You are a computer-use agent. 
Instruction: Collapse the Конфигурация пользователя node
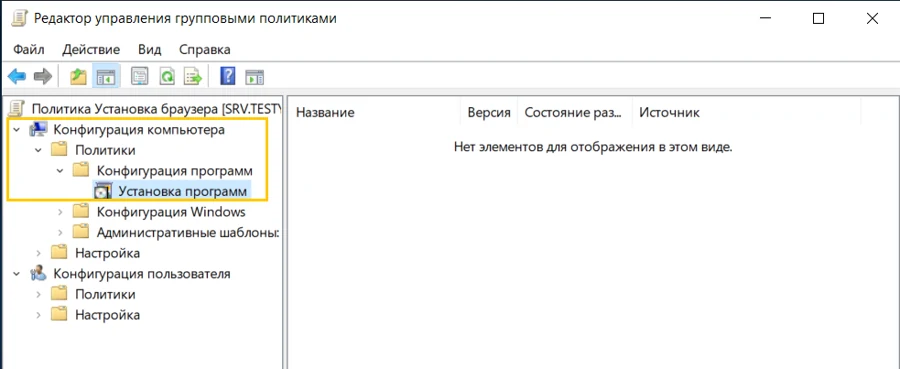(17, 274)
